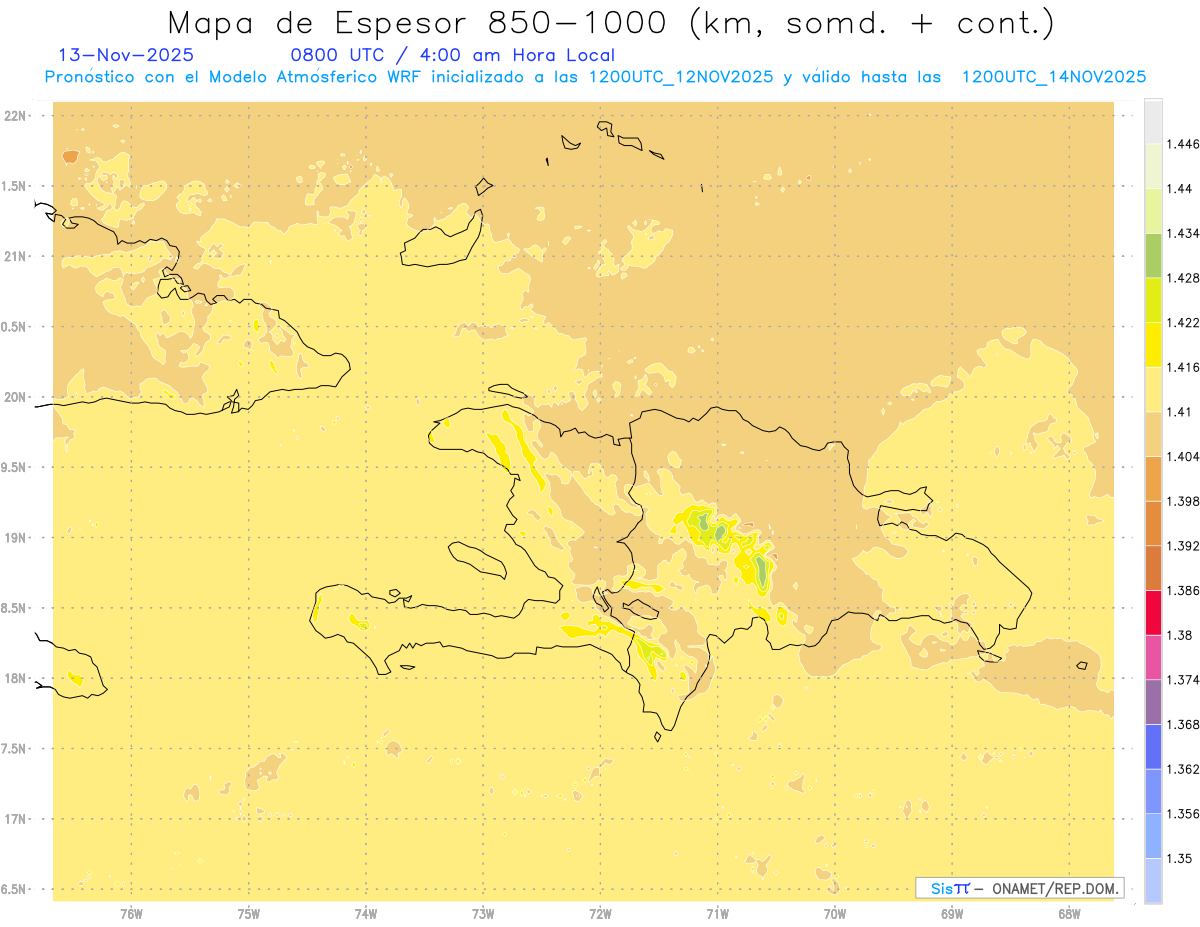Image resolution: width=1200 pixels, height=927 pixels.
Task: Click the longitude label '75W'
Action: click(x=249, y=913)
